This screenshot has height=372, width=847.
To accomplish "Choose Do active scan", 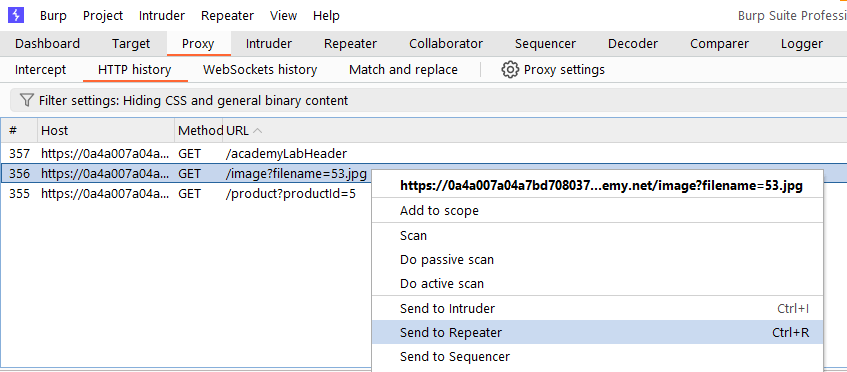I will (x=597, y=283).
